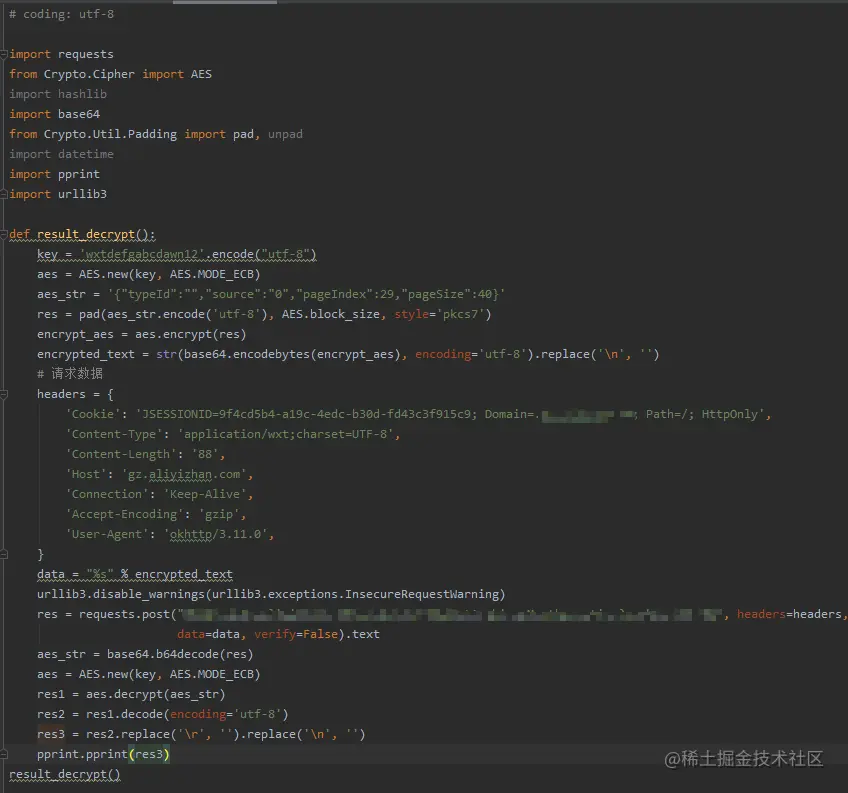Click the 'Content-Type' header key
This screenshot has width=848, height=793.
click(114, 434)
